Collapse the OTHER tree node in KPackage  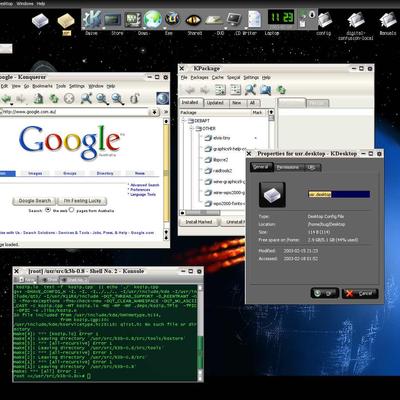pos(192,128)
